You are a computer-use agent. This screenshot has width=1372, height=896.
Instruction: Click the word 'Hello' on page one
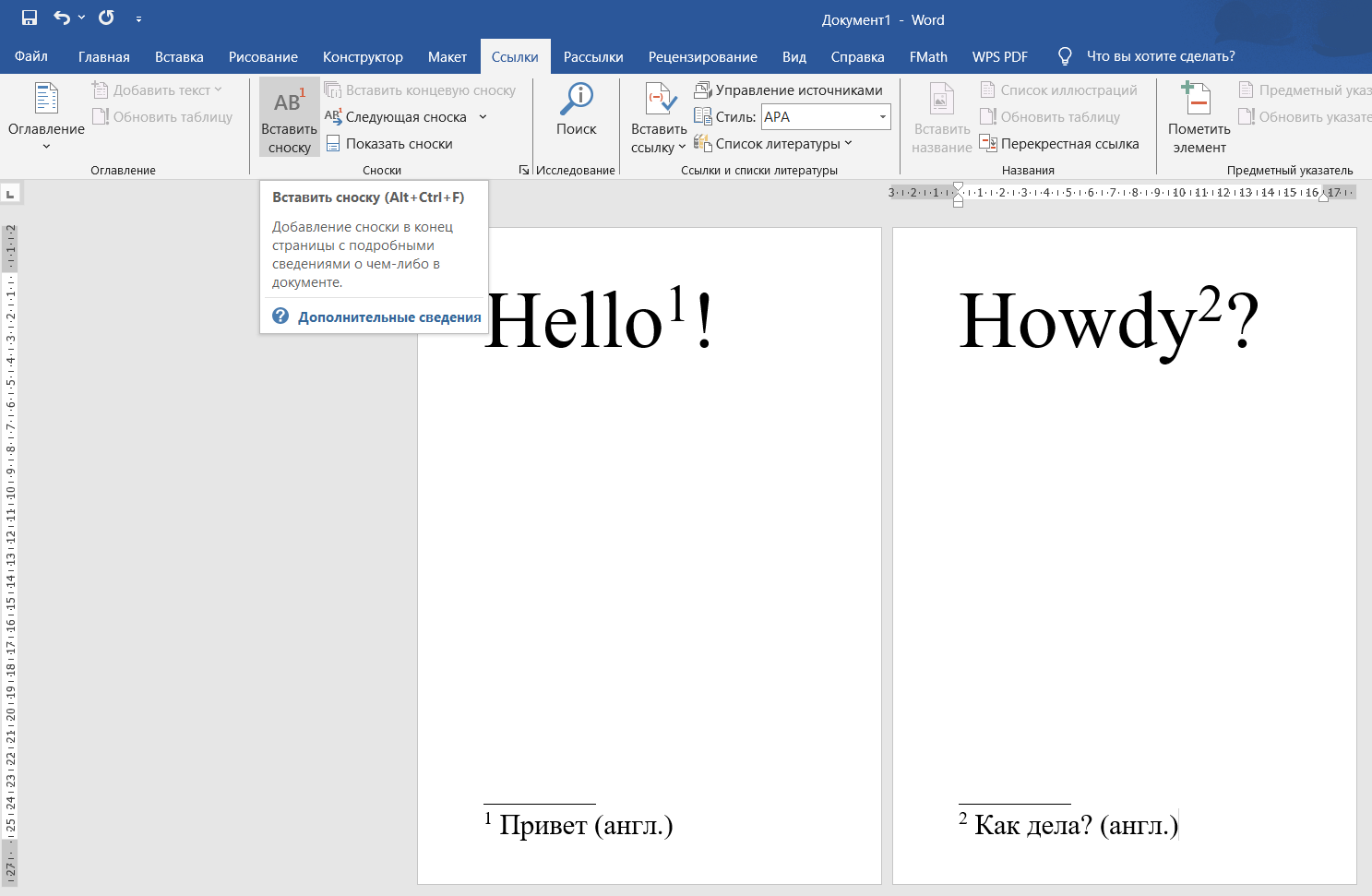pyautogui.click(x=575, y=320)
